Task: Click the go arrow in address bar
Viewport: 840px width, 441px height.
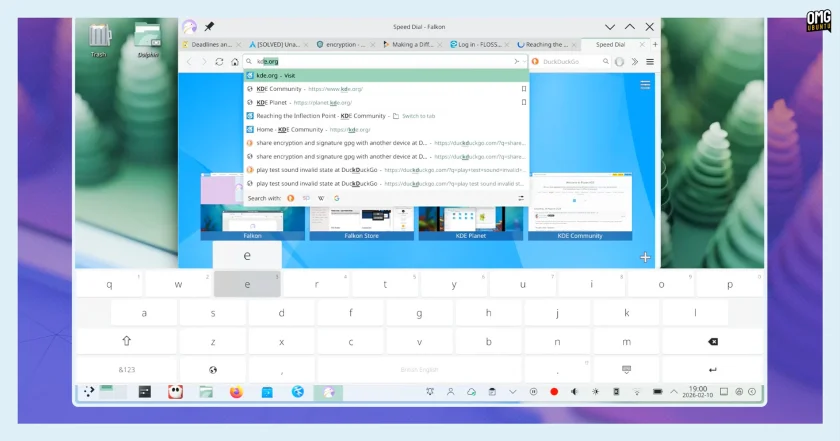Action: pos(516,62)
